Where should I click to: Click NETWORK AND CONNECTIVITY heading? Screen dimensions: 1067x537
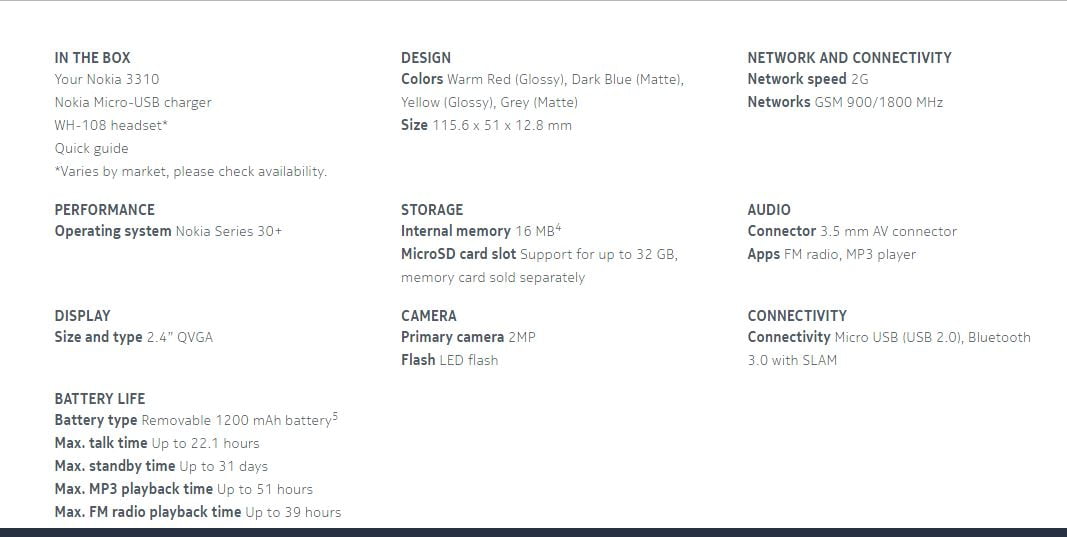pos(849,58)
